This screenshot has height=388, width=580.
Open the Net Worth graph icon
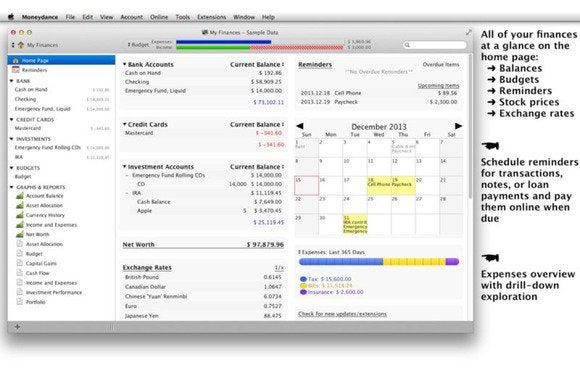[20, 234]
